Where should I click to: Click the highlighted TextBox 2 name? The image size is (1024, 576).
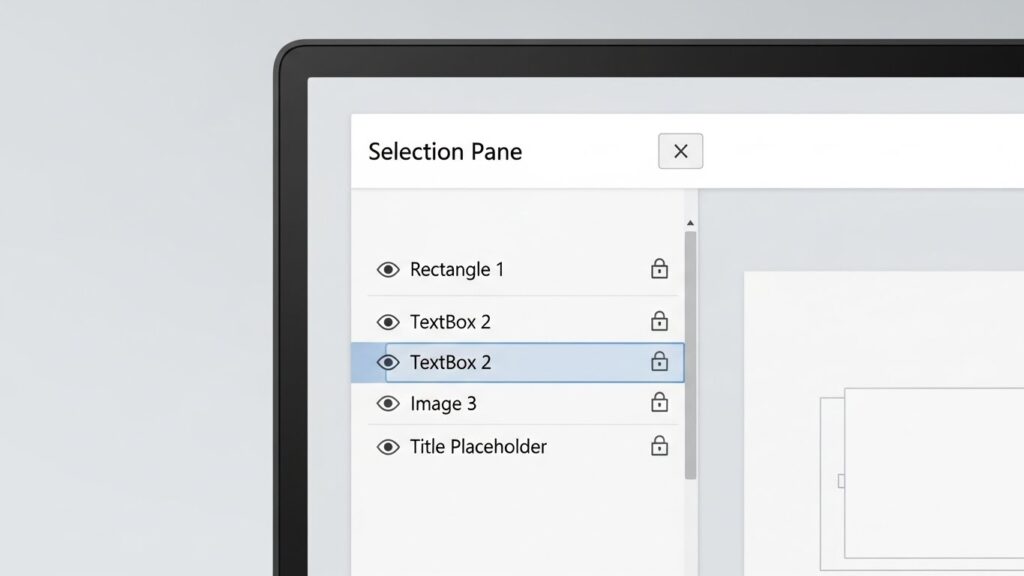pos(450,362)
